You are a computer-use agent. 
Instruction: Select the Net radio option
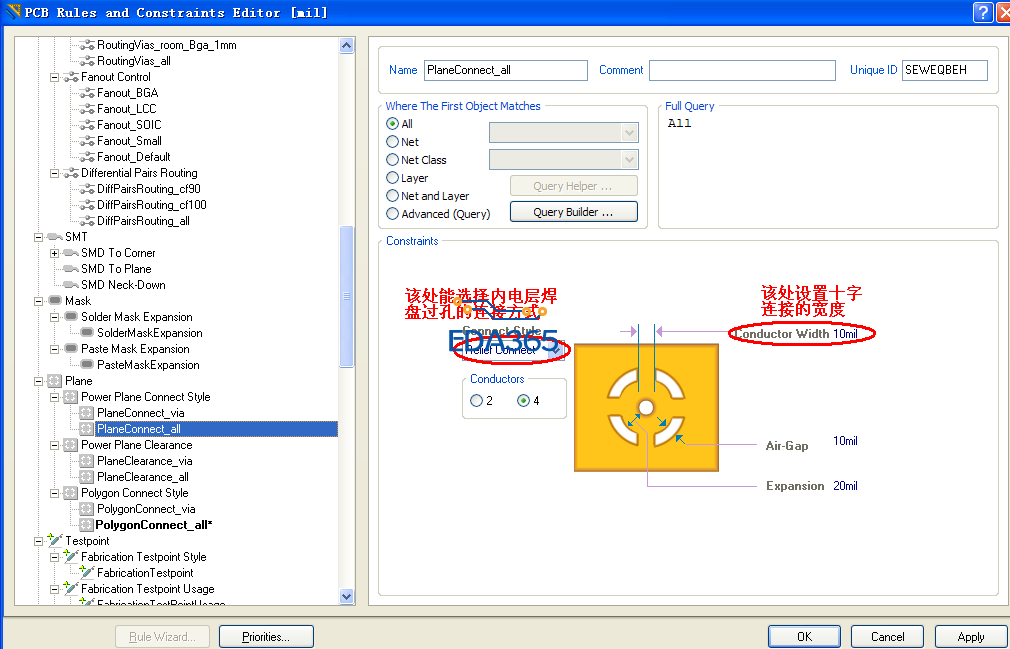392,142
